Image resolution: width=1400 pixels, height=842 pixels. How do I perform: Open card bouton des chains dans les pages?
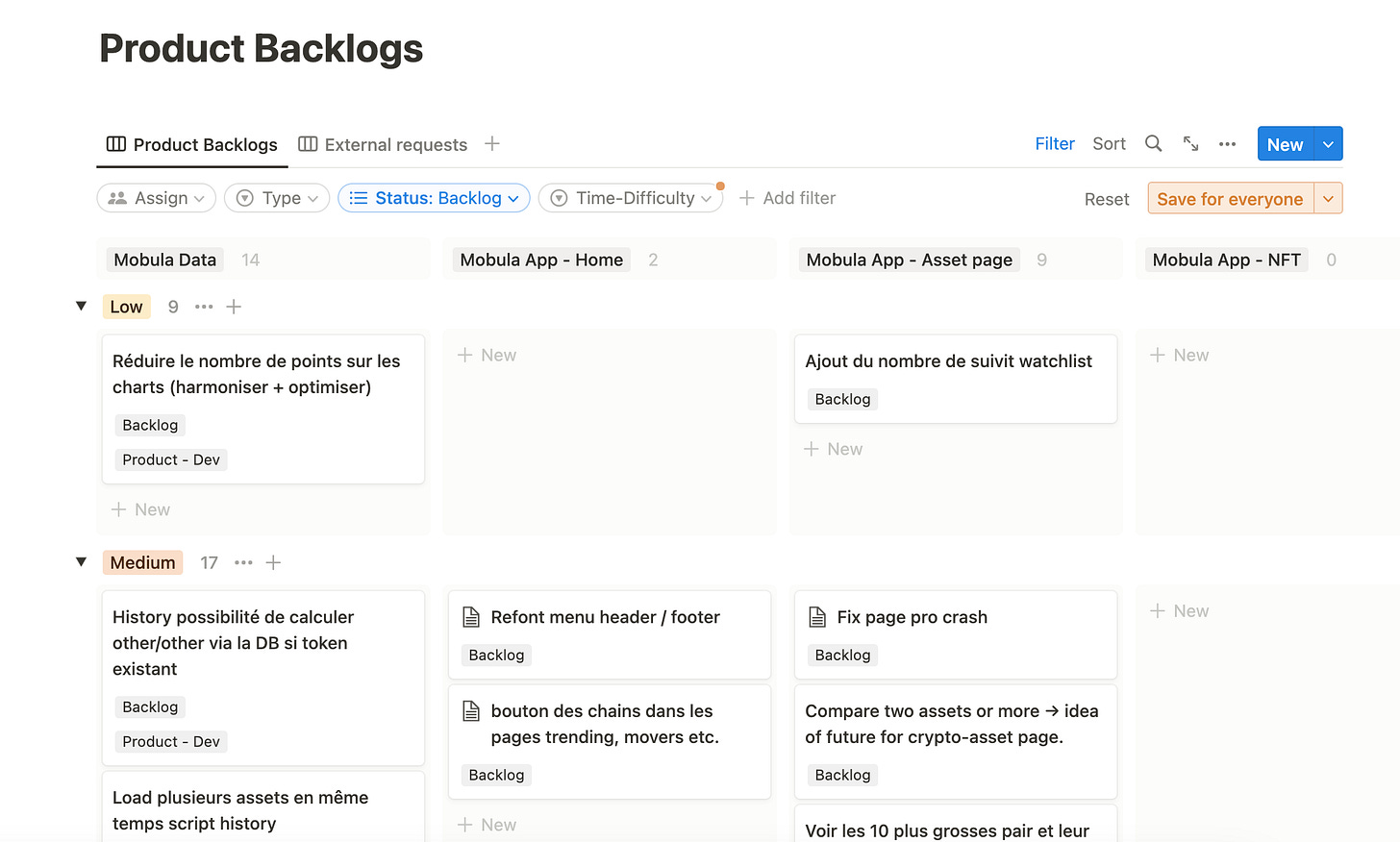pos(610,741)
